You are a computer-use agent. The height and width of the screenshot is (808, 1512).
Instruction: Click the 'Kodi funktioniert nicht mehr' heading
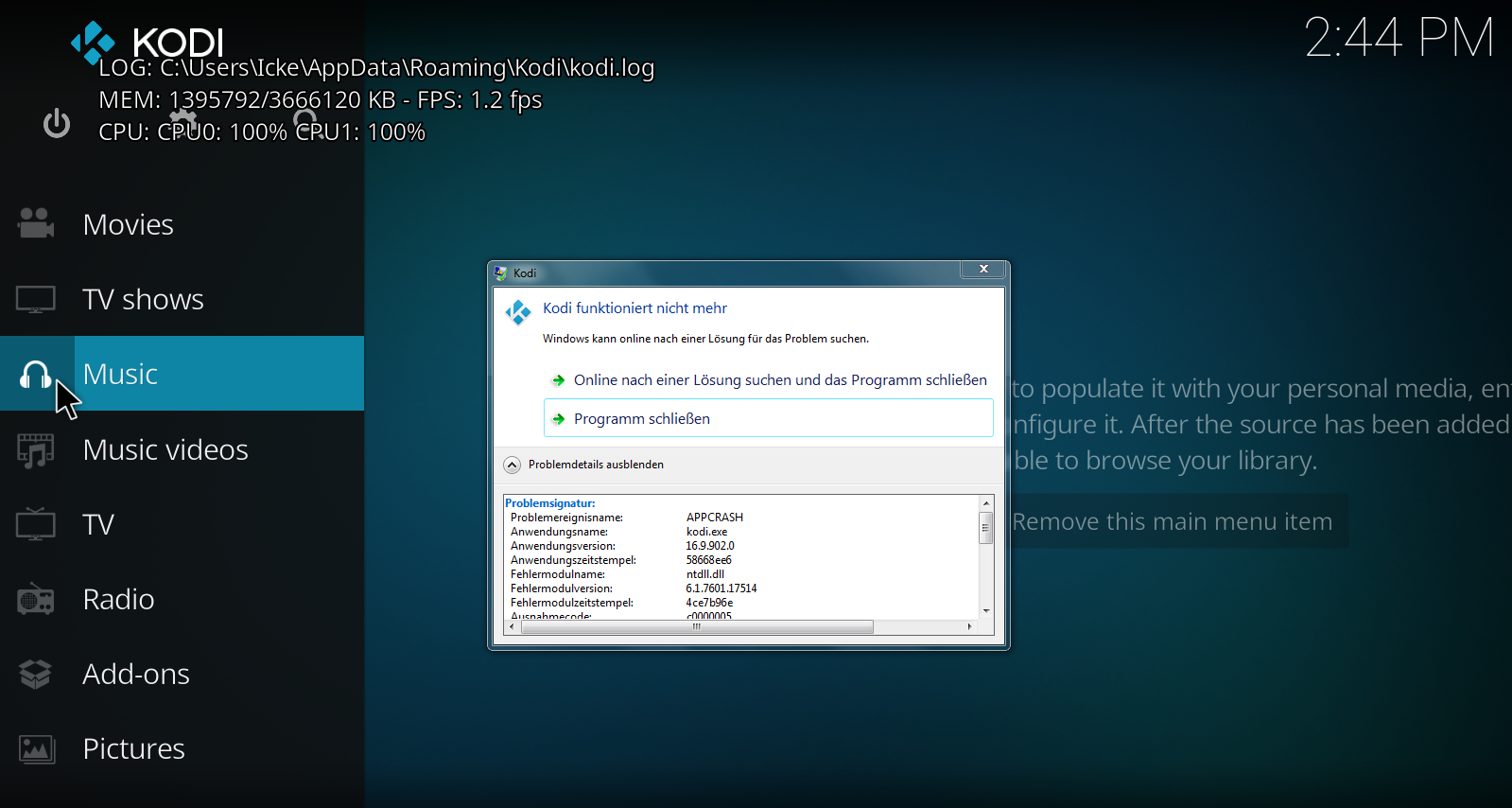pyautogui.click(x=635, y=308)
